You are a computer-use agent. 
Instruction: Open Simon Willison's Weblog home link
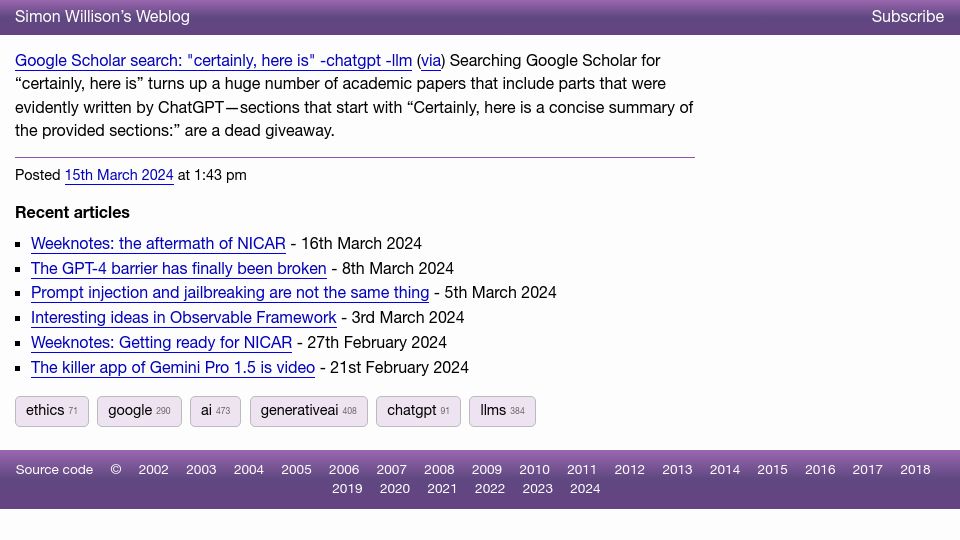pos(102,17)
